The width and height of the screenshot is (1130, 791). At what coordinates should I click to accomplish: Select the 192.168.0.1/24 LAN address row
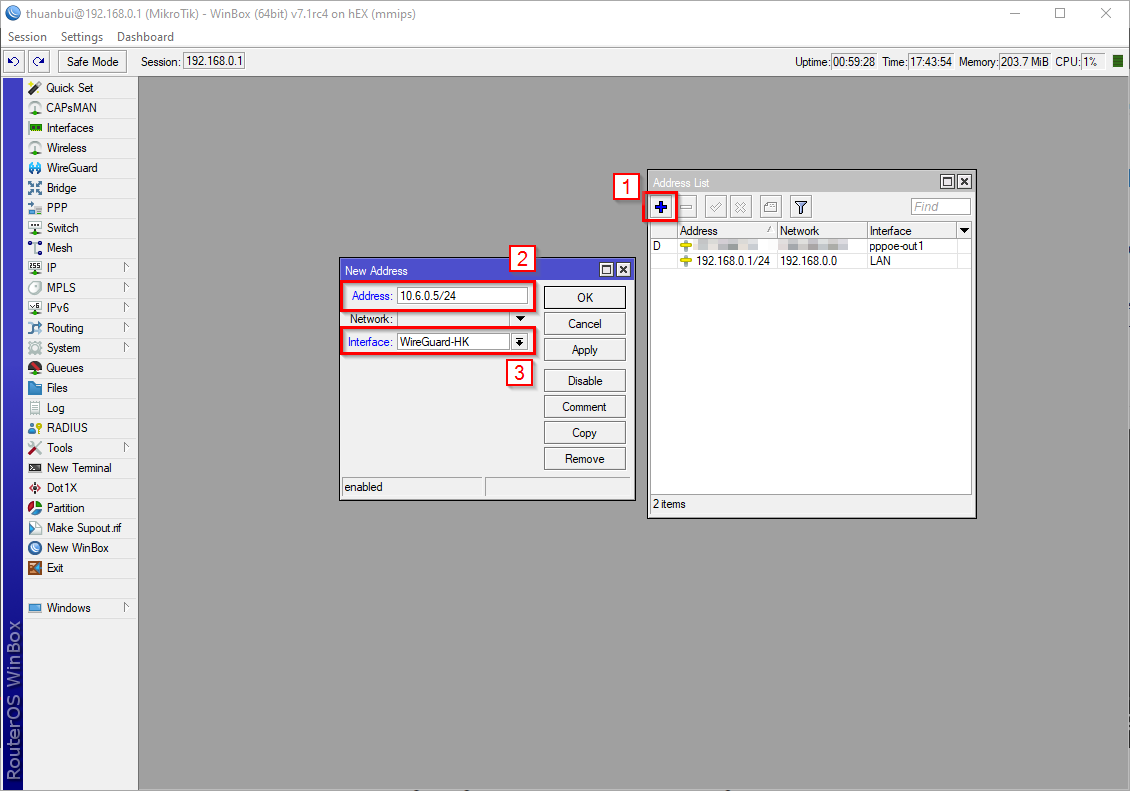pyautogui.click(x=733, y=261)
